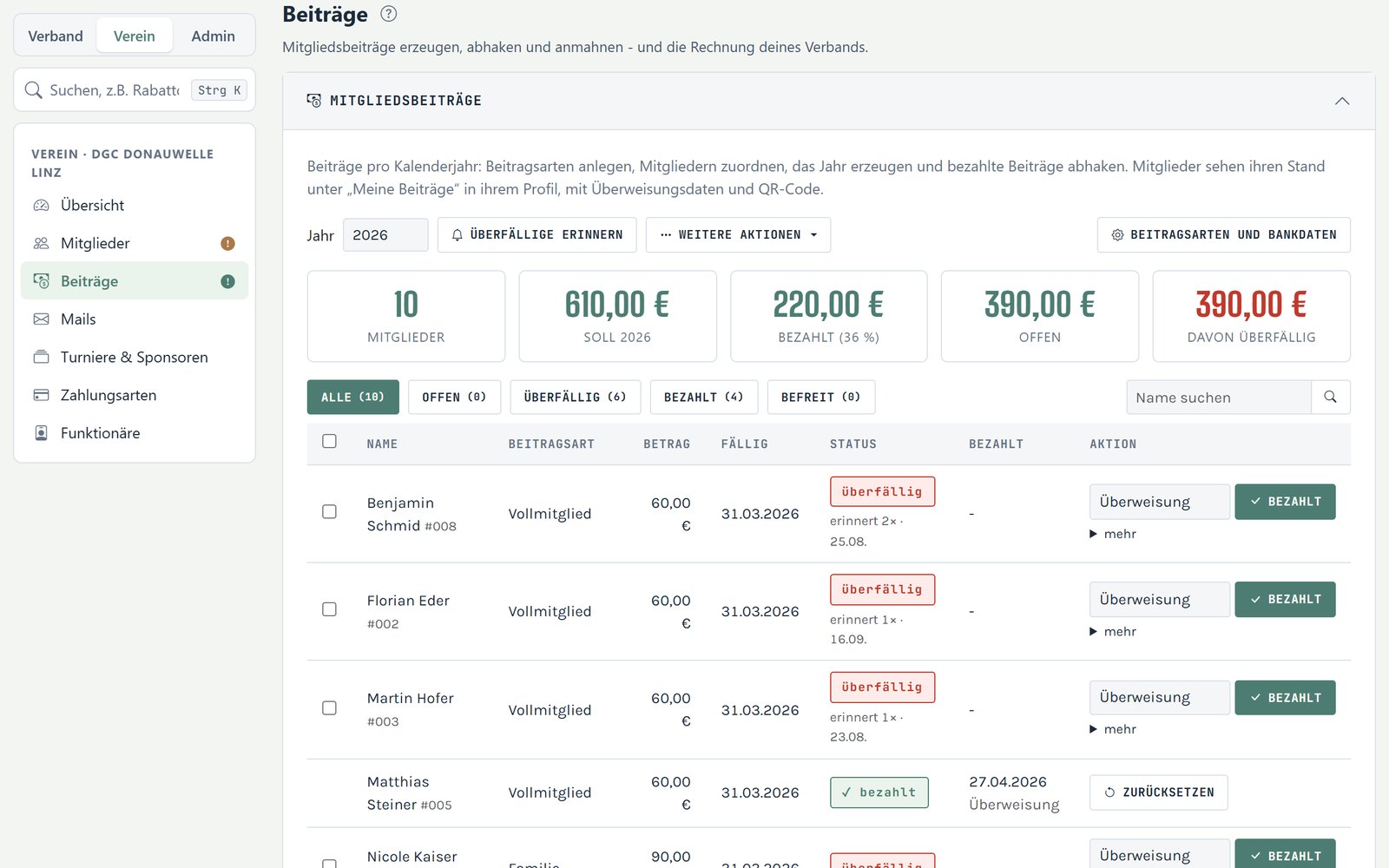Click the Übersicht dashboard icon in sidebar
This screenshot has height=868, width=1389.
[x=41, y=206]
